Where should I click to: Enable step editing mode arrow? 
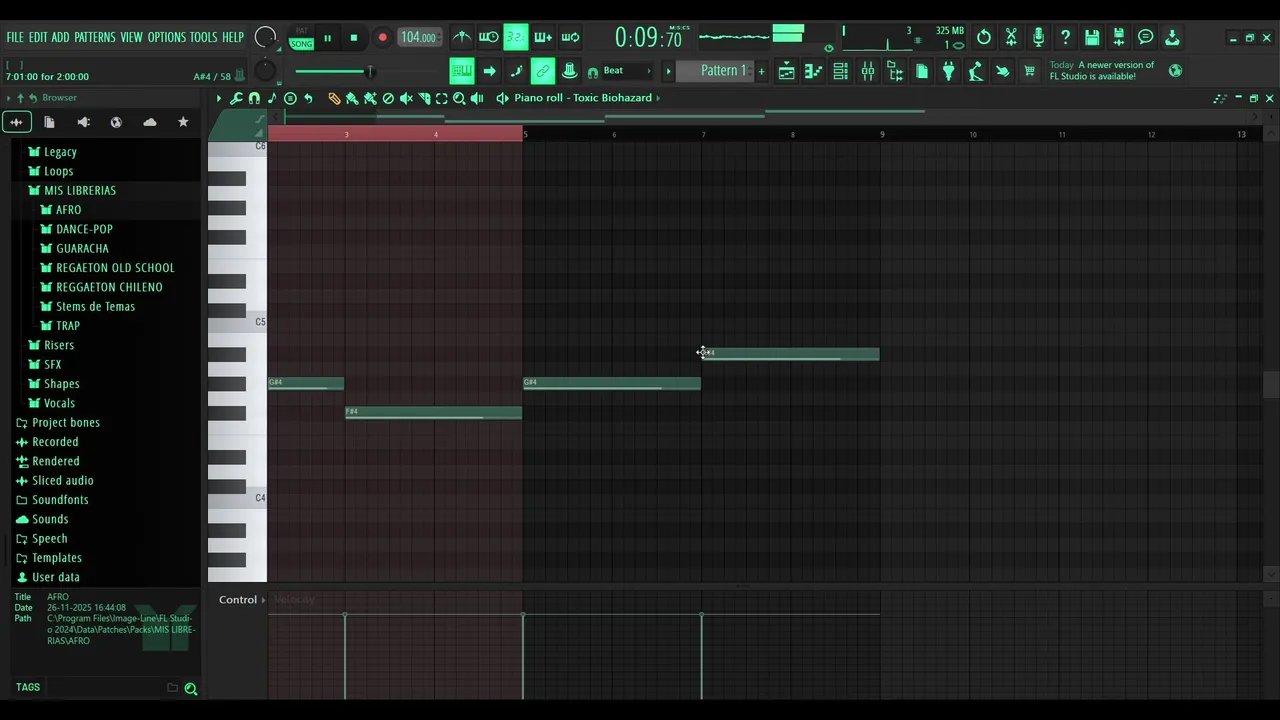(489, 71)
